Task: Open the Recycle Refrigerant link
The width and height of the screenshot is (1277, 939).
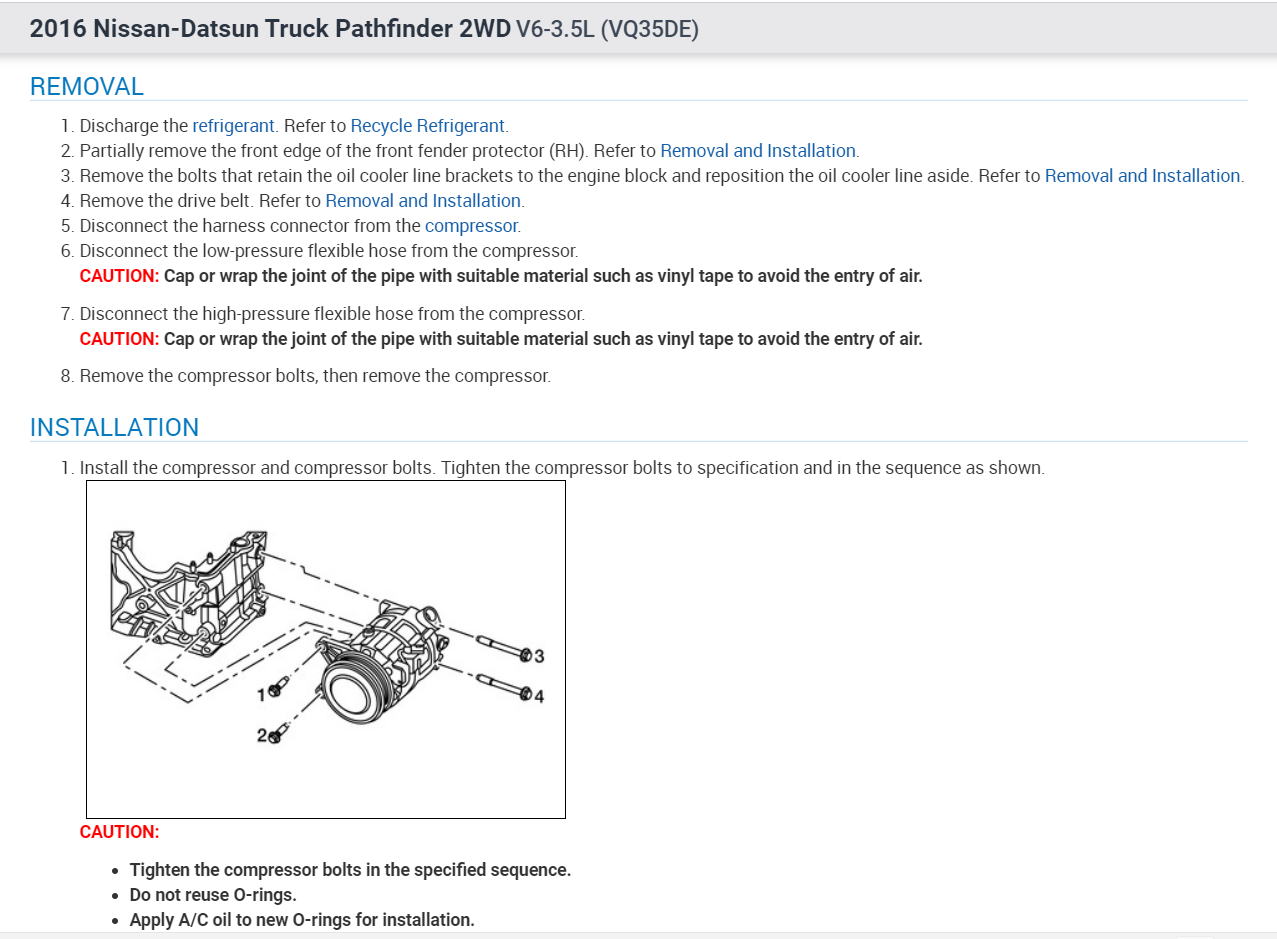Action: 427,126
